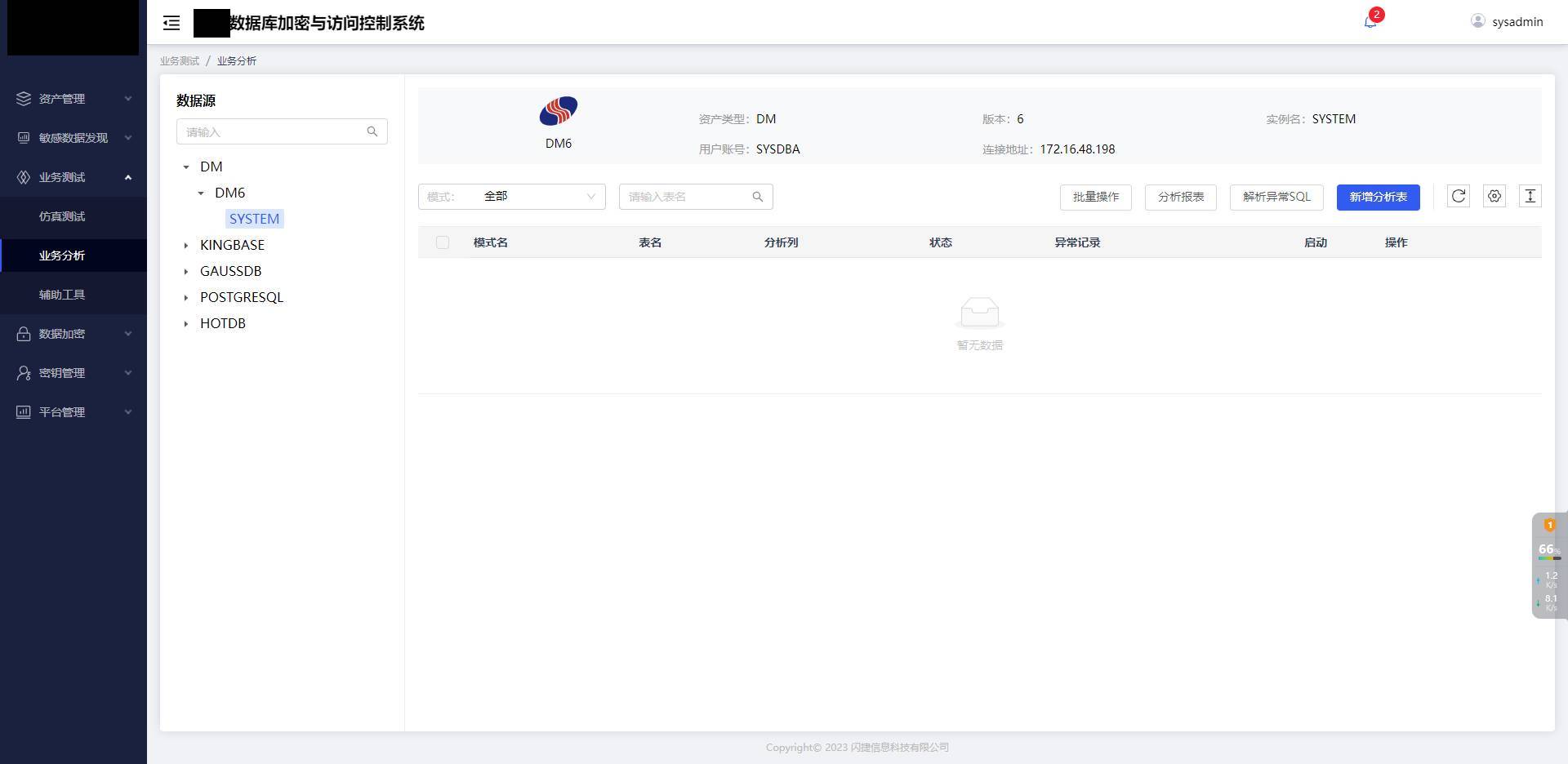1568x764 pixels.
Task: Expand the HOTDB tree node arrow
Action: click(186, 324)
